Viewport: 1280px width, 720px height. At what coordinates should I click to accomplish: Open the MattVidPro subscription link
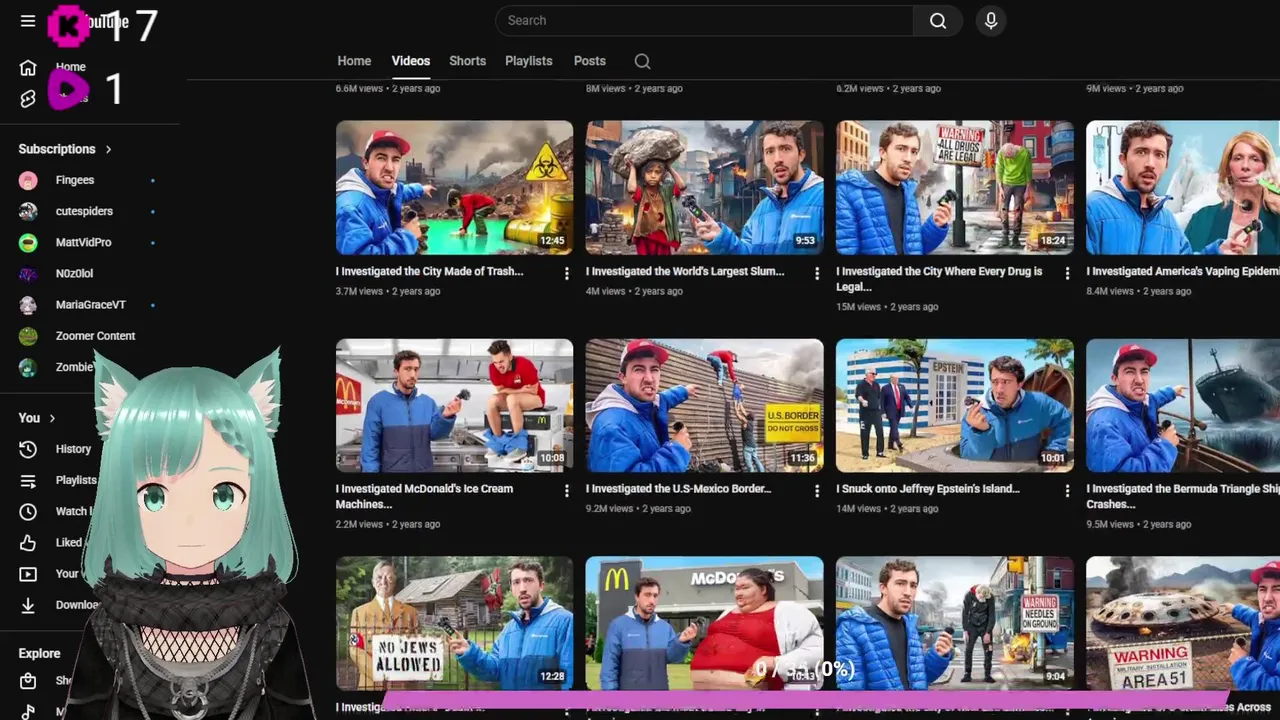[x=84, y=242]
